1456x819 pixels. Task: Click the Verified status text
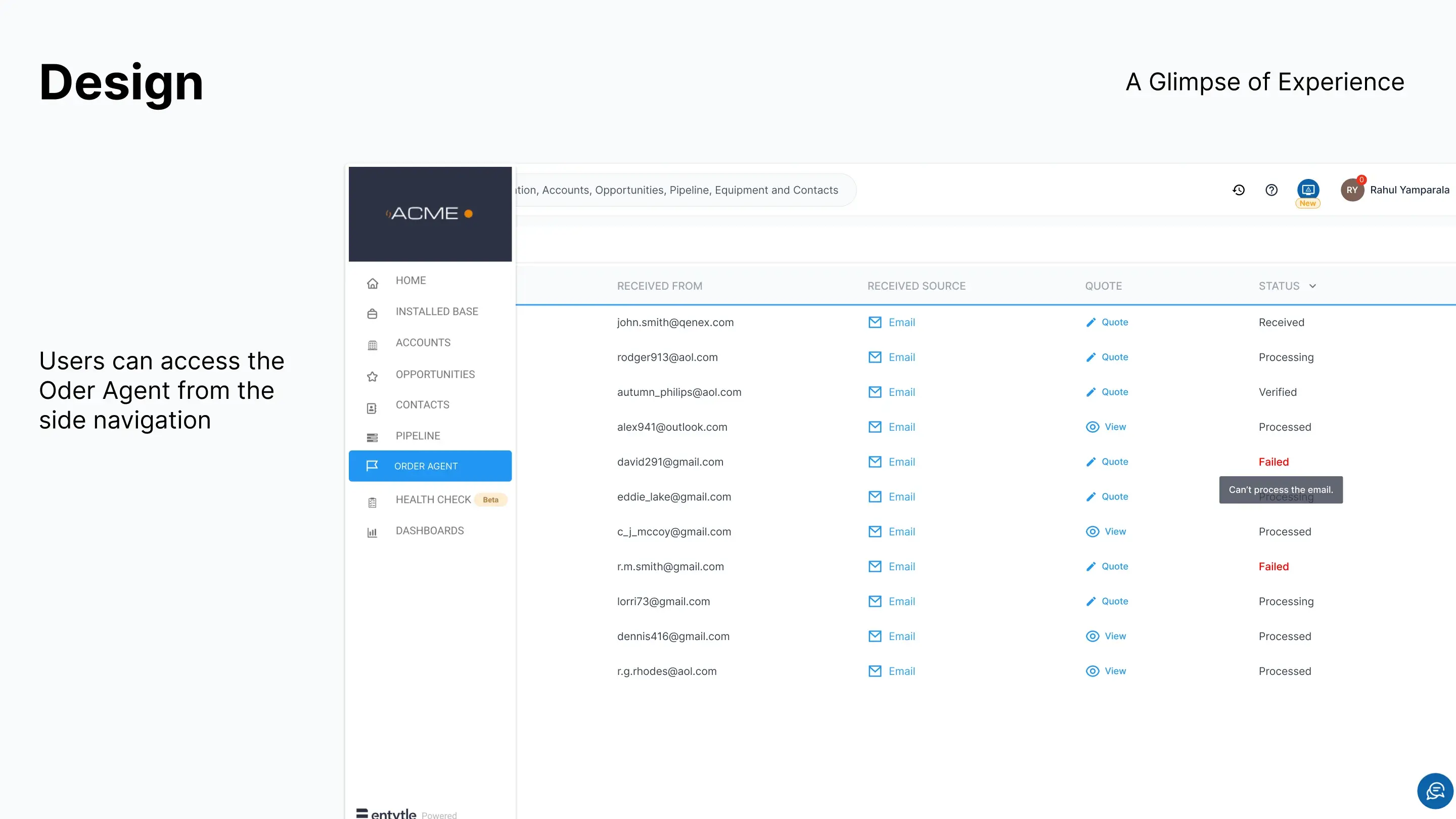pyautogui.click(x=1278, y=392)
